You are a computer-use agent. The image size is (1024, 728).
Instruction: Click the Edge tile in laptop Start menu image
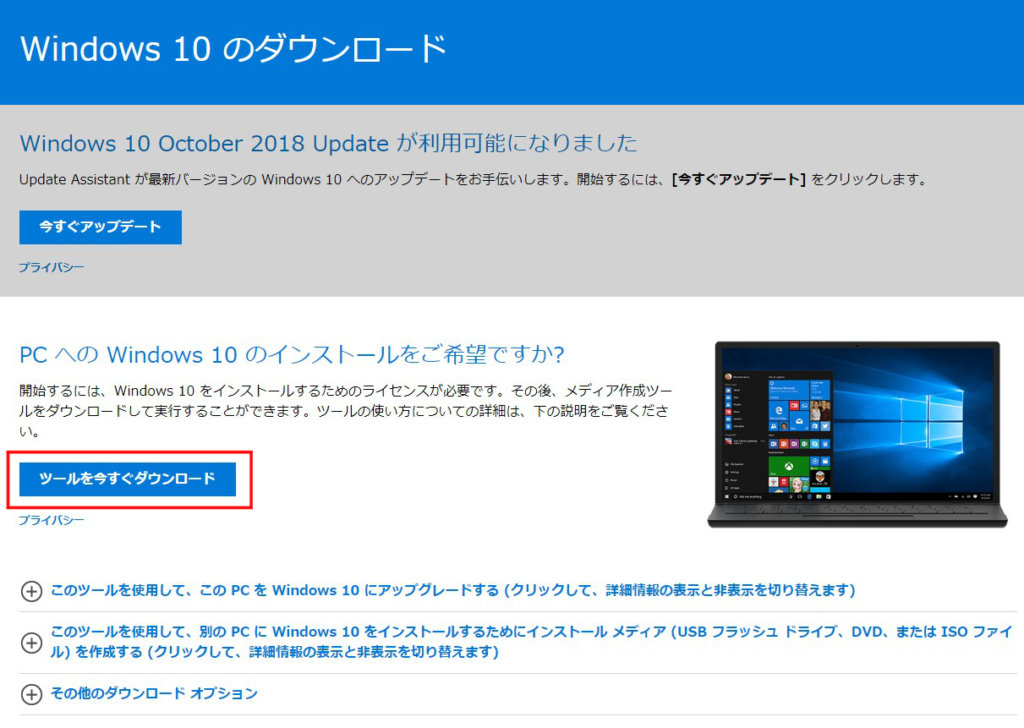(778, 411)
